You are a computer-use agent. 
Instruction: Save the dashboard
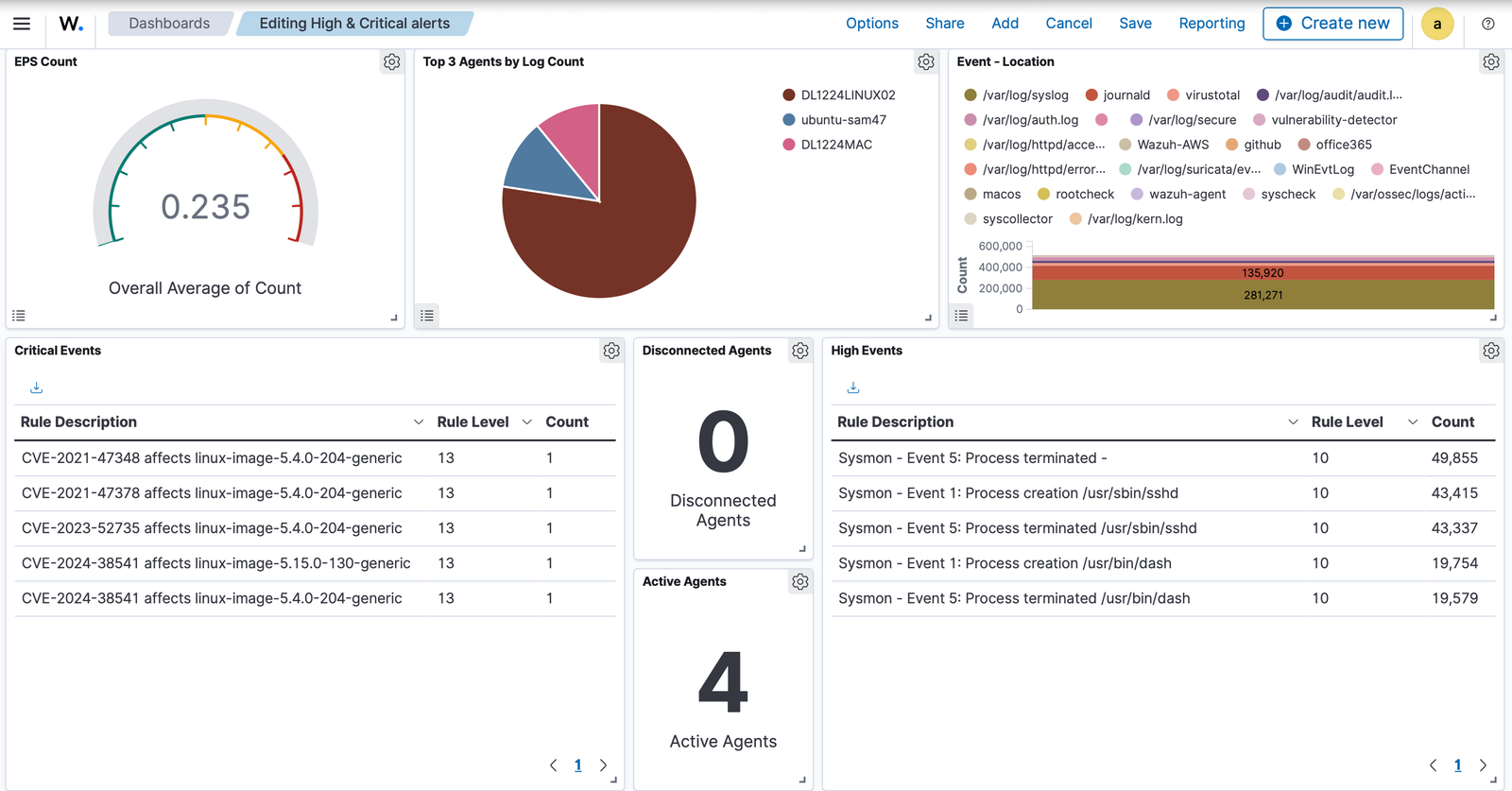click(x=1135, y=24)
